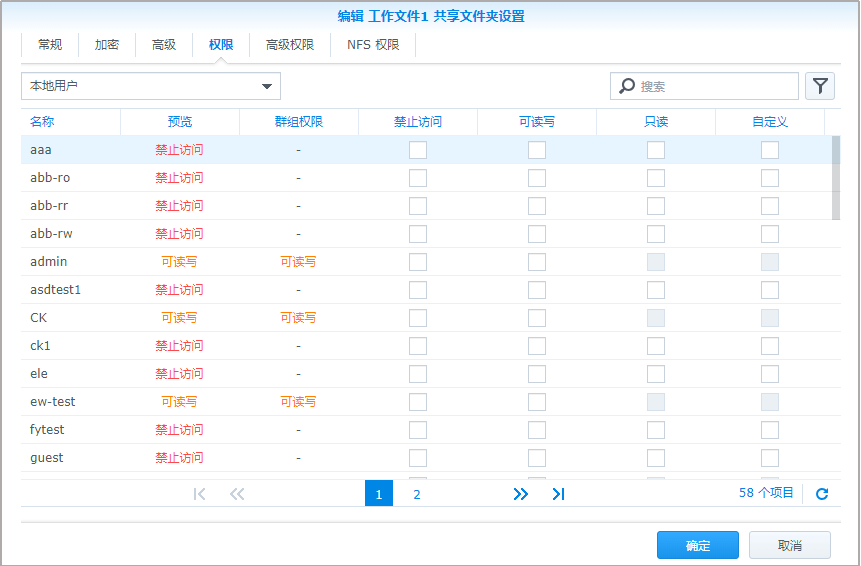Image resolution: width=861 pixels, height=566 pixels.
Task: Check 禁止访问 for user asdtest1
Action: pos(418,290)
